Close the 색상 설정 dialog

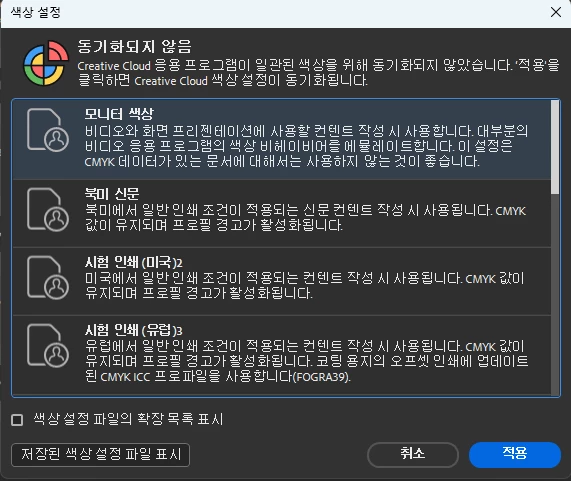click(x=556, y=12)
